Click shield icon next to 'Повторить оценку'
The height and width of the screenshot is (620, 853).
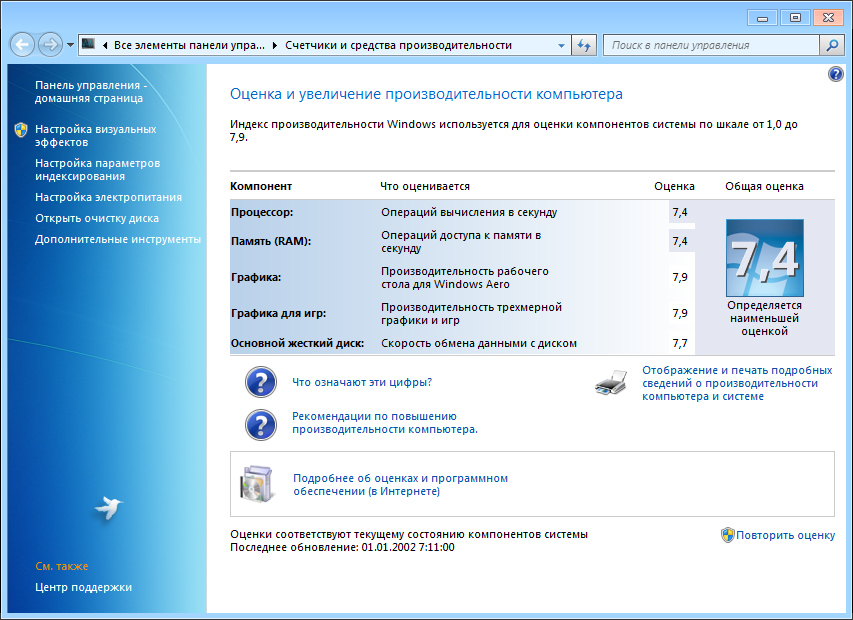click(x=727, y=535)
